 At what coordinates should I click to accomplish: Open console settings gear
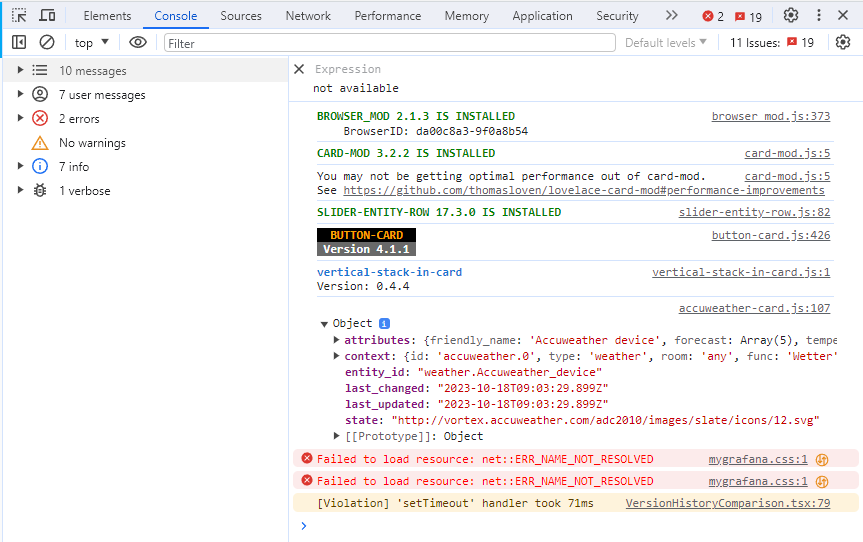[843, 42]
